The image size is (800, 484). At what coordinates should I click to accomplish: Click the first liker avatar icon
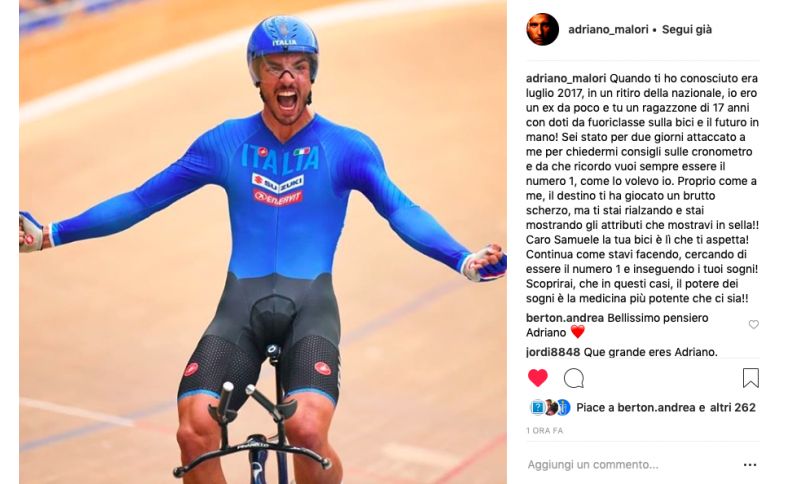tap(537, 407)
